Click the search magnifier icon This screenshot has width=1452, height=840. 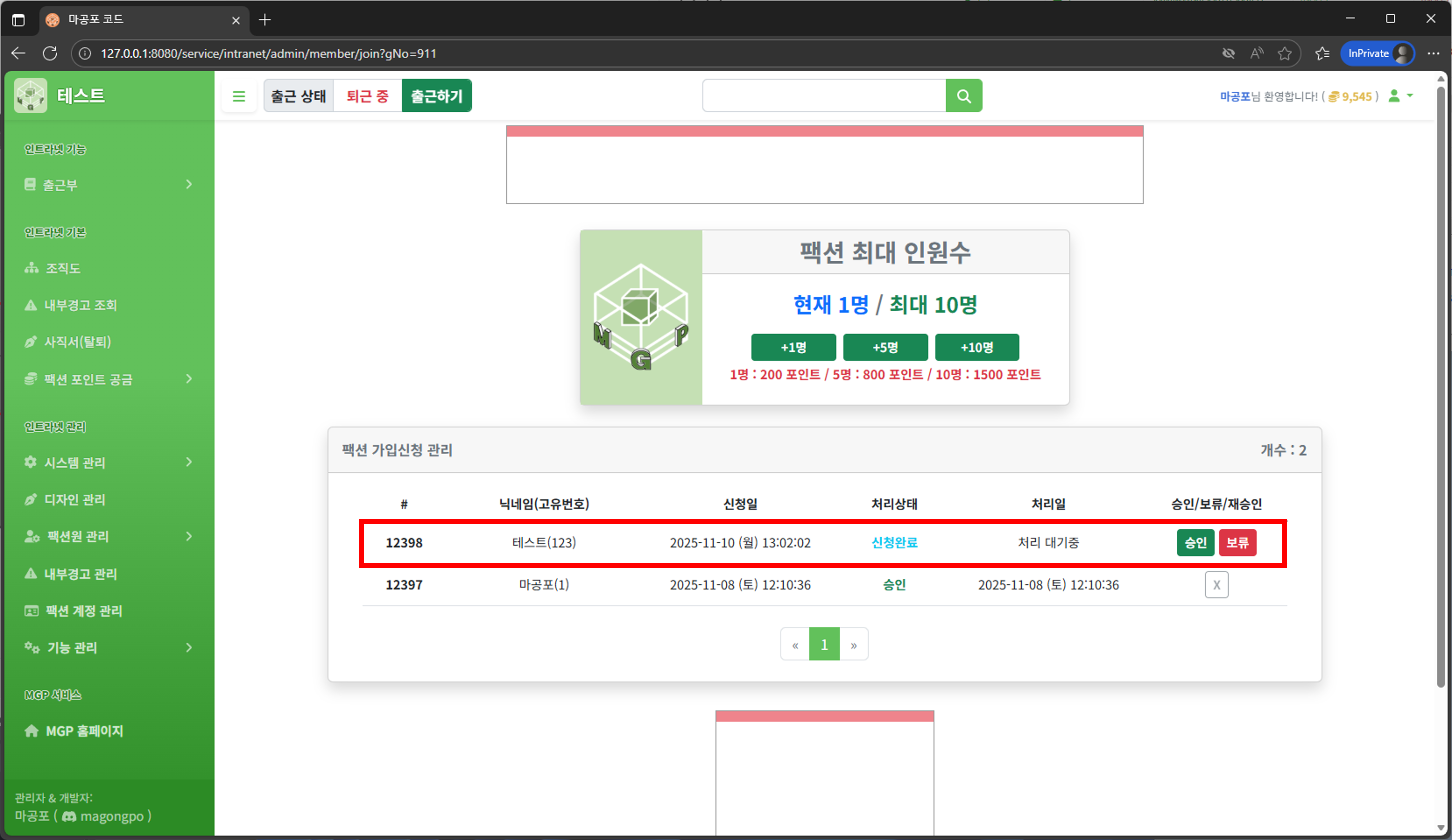tap(963, 96)
